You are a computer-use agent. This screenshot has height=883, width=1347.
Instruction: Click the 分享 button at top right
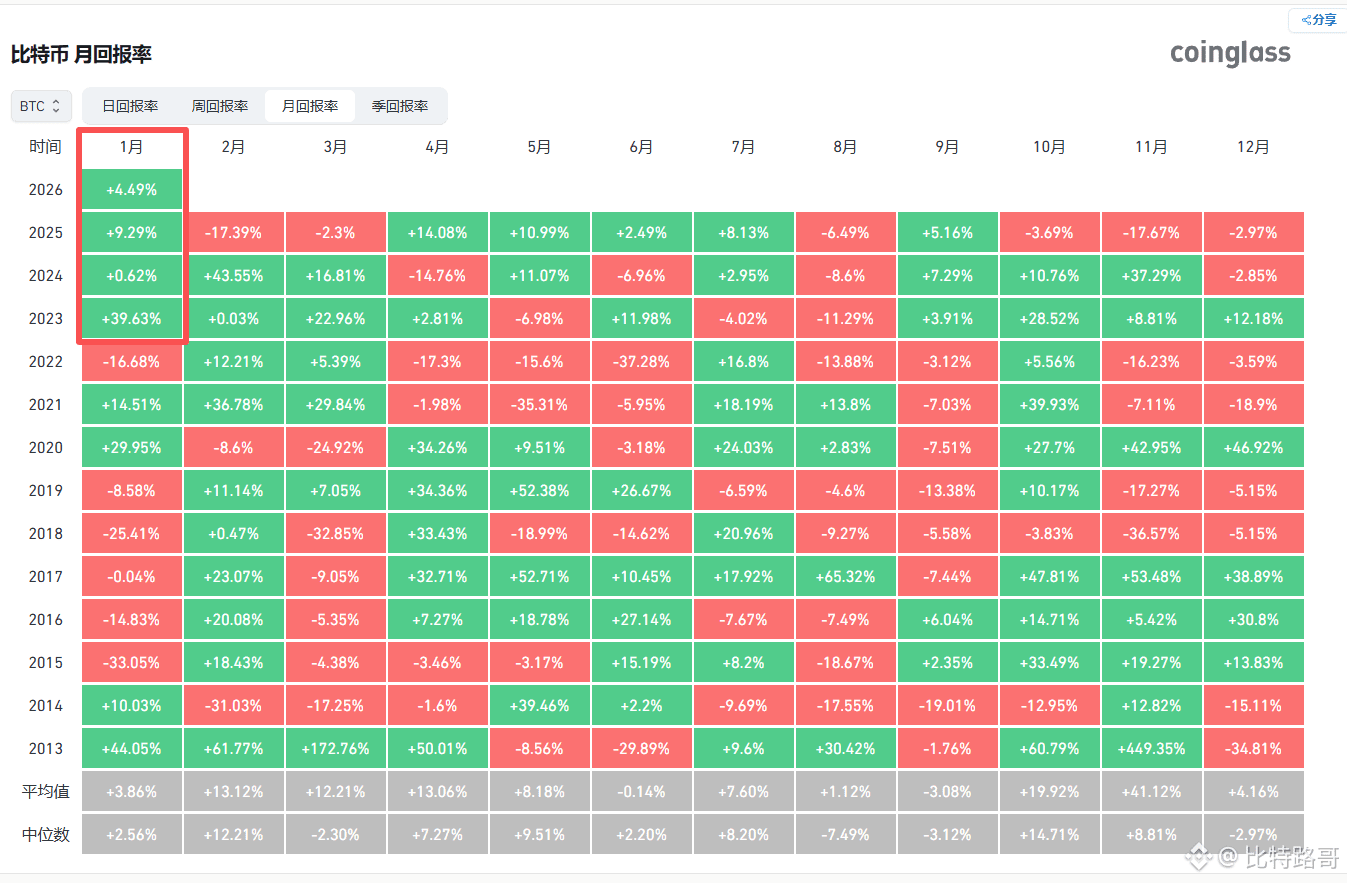coord(1318,19)
